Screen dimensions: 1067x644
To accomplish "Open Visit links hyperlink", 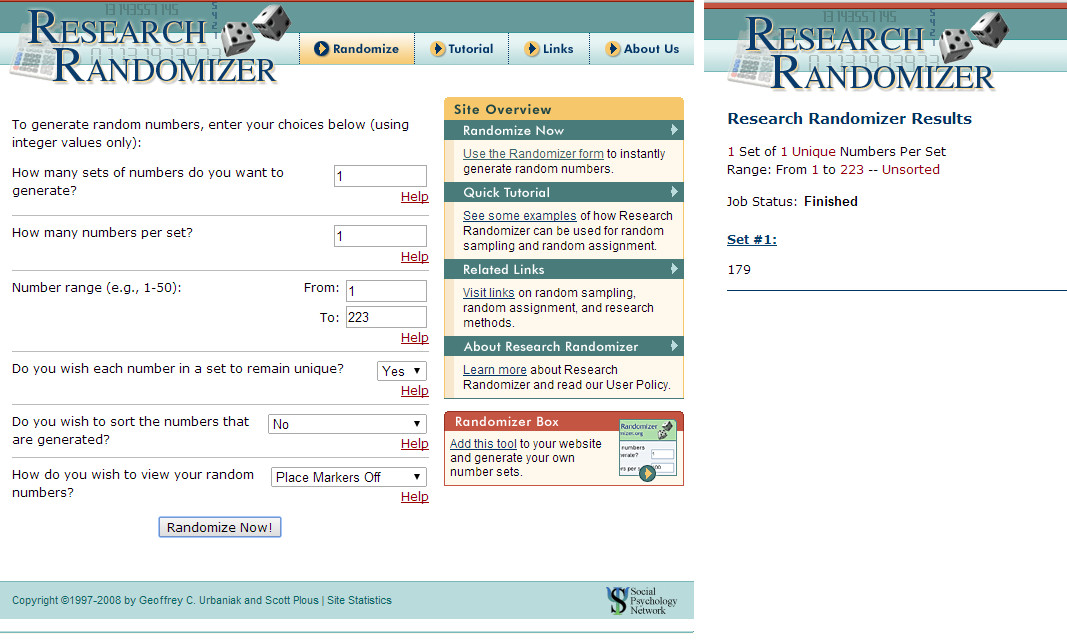I will pos(489,293).
